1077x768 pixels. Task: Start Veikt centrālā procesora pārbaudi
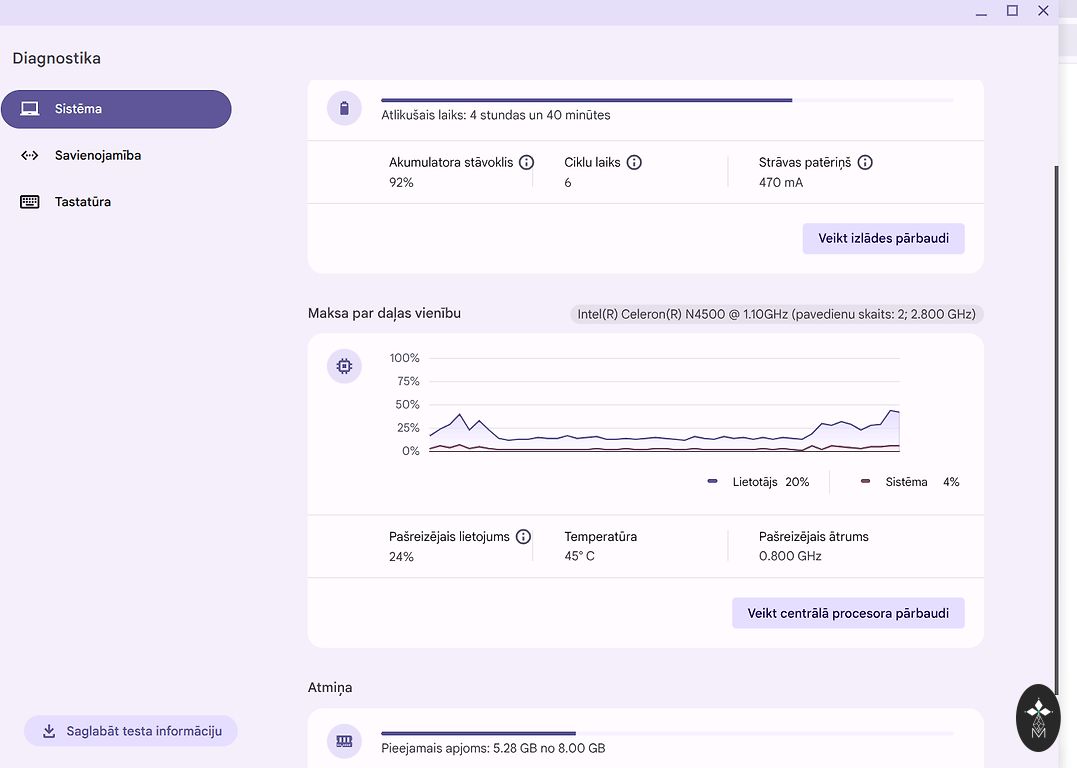point(848,613)
